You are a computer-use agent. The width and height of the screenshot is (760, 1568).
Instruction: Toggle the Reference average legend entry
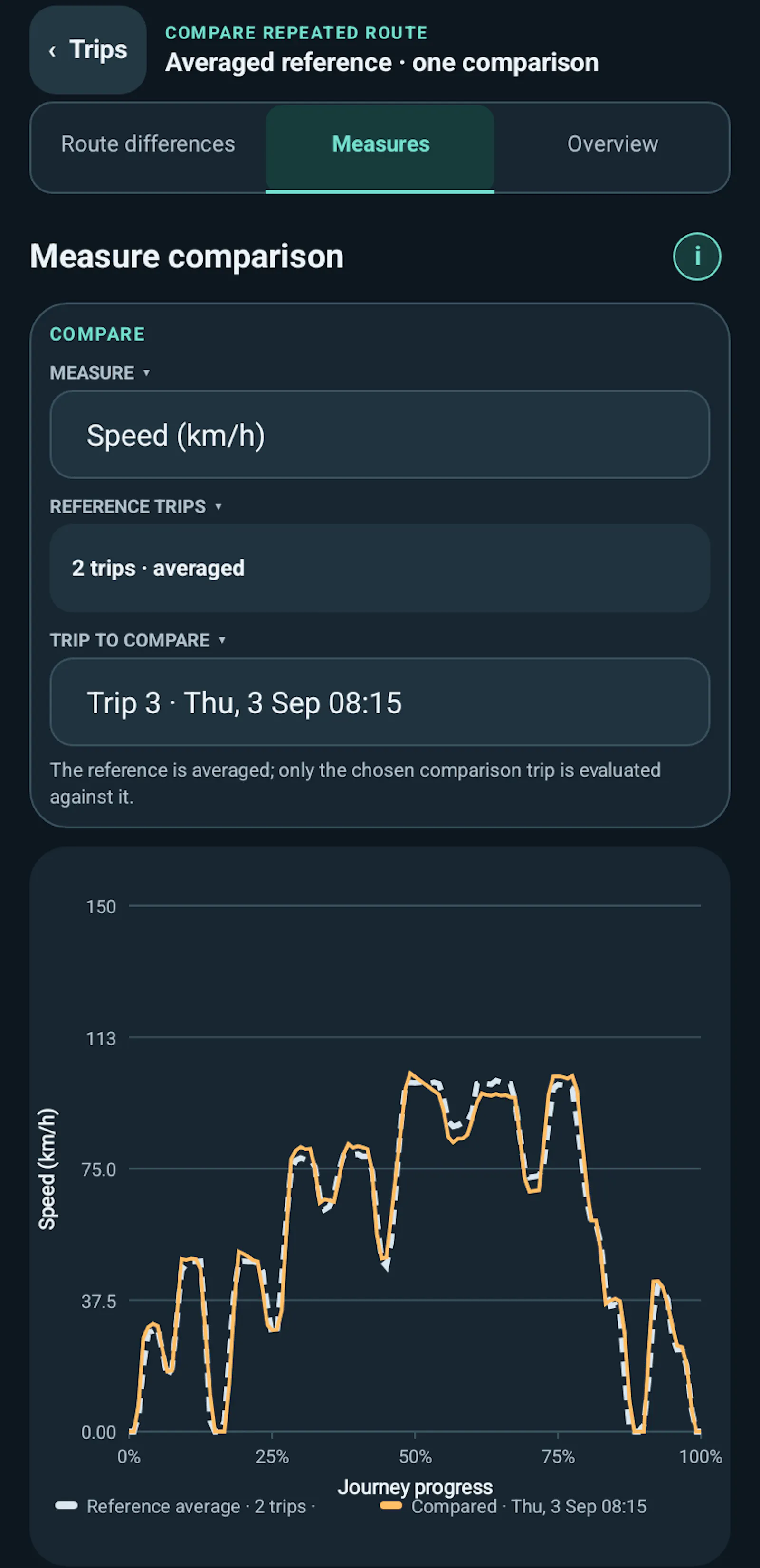[x=186, y=1506]
